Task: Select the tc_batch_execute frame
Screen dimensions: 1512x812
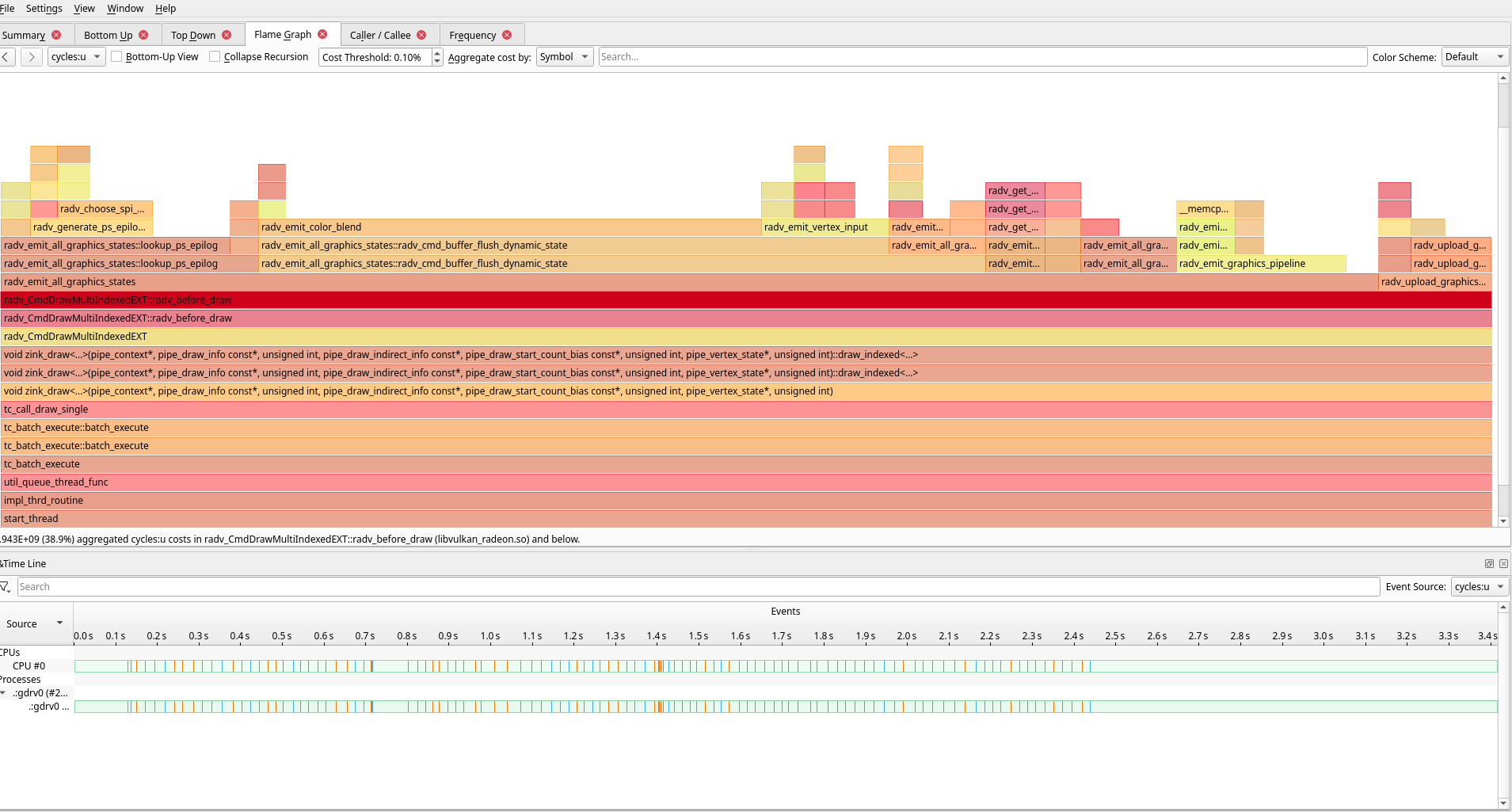Action: tap(746, 464)
